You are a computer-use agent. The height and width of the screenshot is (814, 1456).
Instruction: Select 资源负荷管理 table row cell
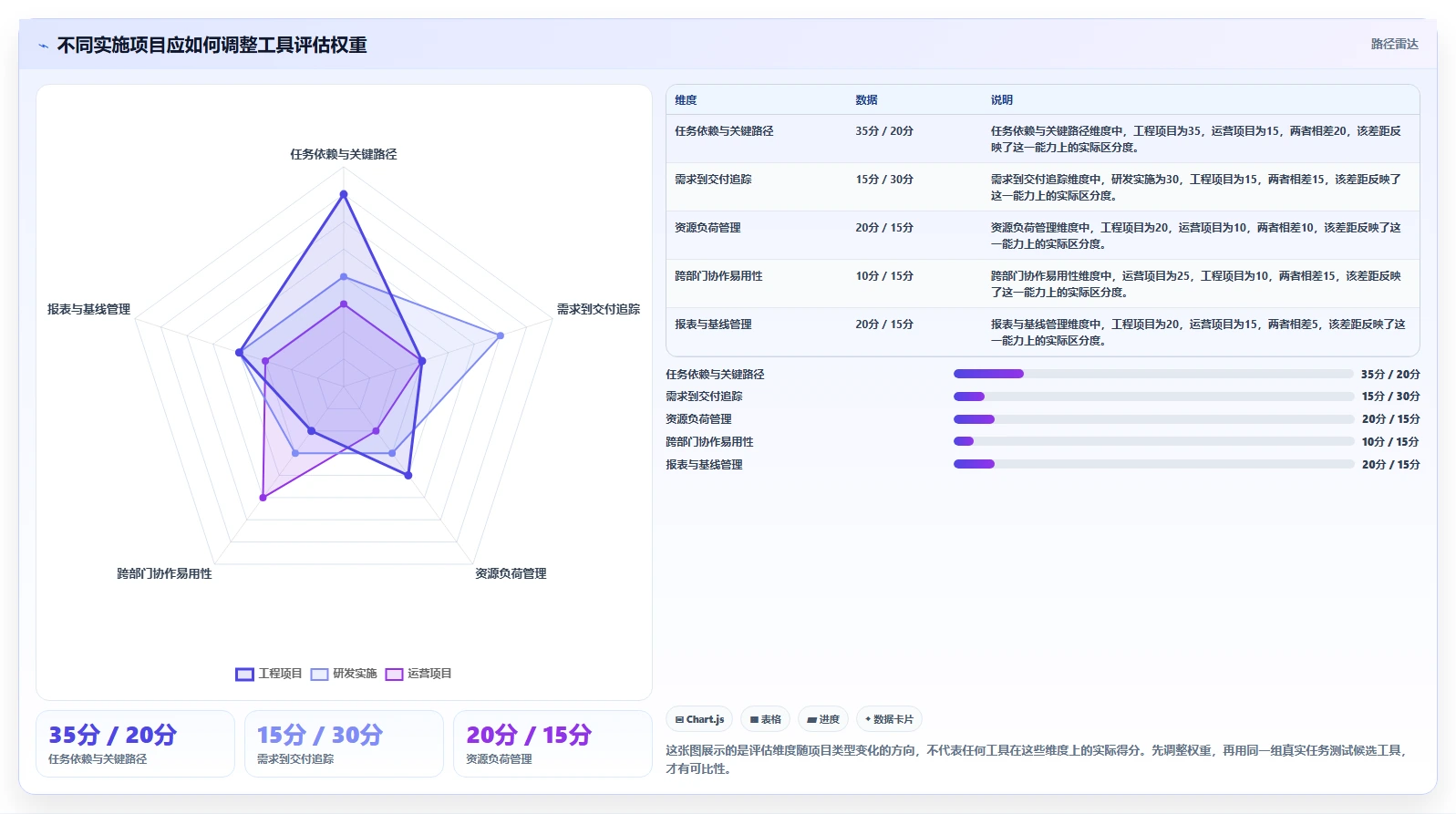tap(707, 228)
